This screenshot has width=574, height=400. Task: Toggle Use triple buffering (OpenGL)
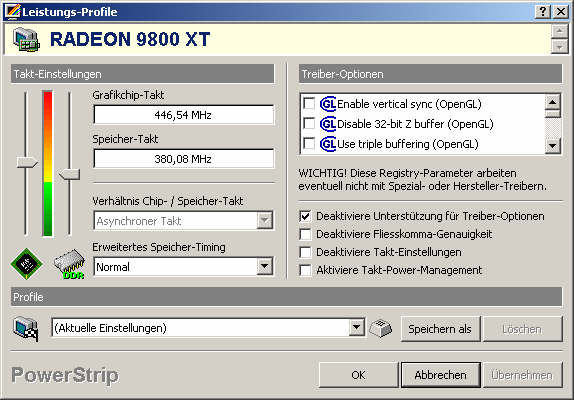pyautogui.click(x=309, y=143)
